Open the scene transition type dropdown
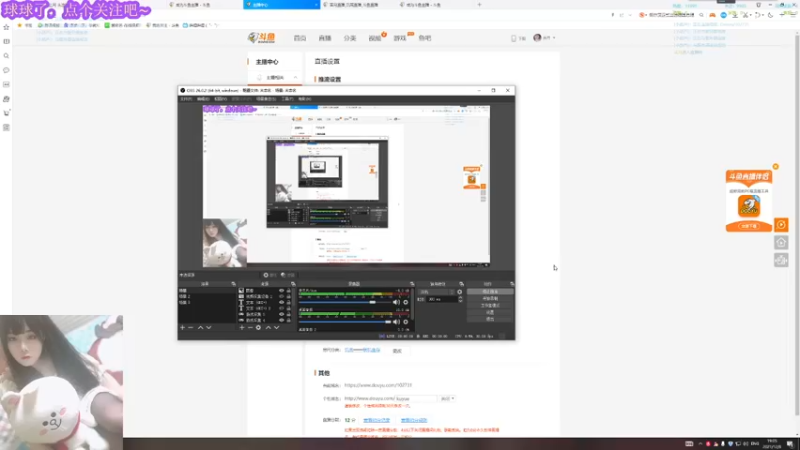This screenshot has height=450, width=800. (436, 292)
